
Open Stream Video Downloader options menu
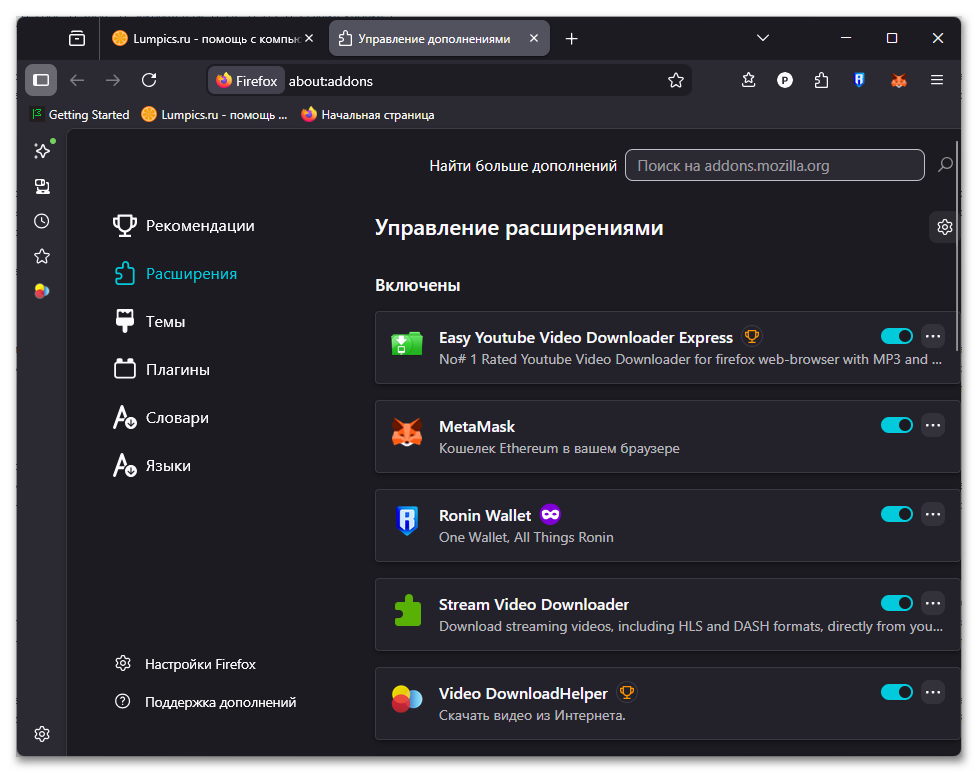[933, 603]
